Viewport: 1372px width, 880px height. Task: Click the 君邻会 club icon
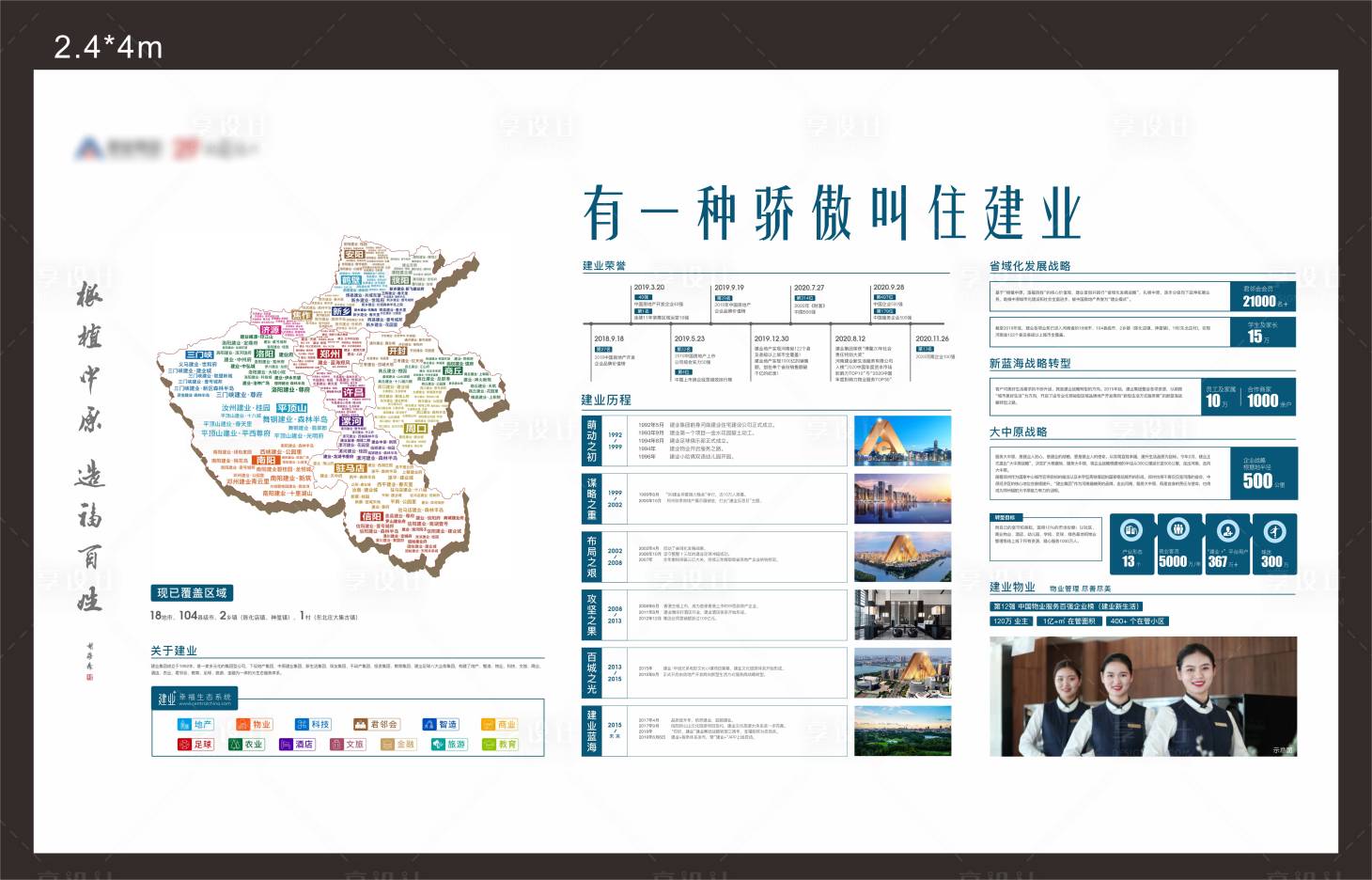tap(376, 724)
